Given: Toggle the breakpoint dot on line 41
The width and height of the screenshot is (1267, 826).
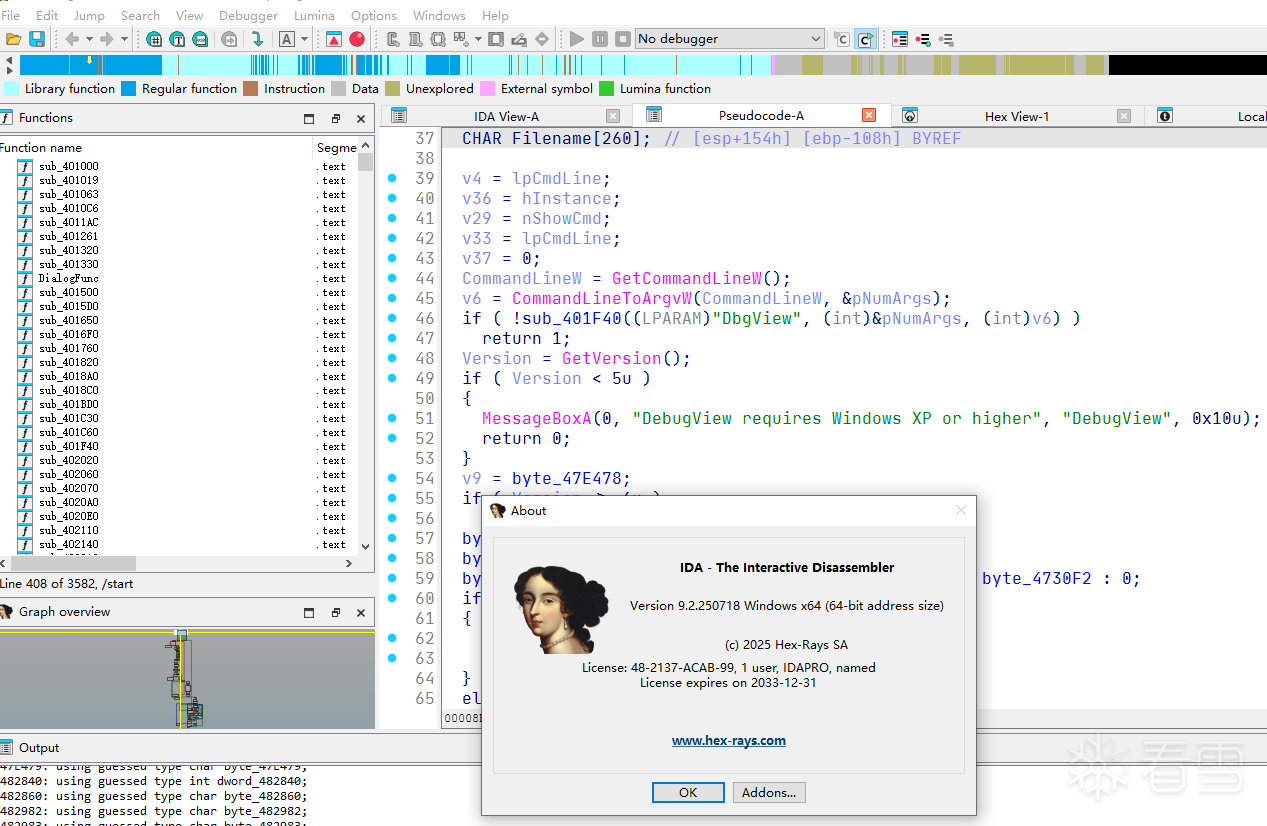Looking at the screenshot, I should coord(392,218).
